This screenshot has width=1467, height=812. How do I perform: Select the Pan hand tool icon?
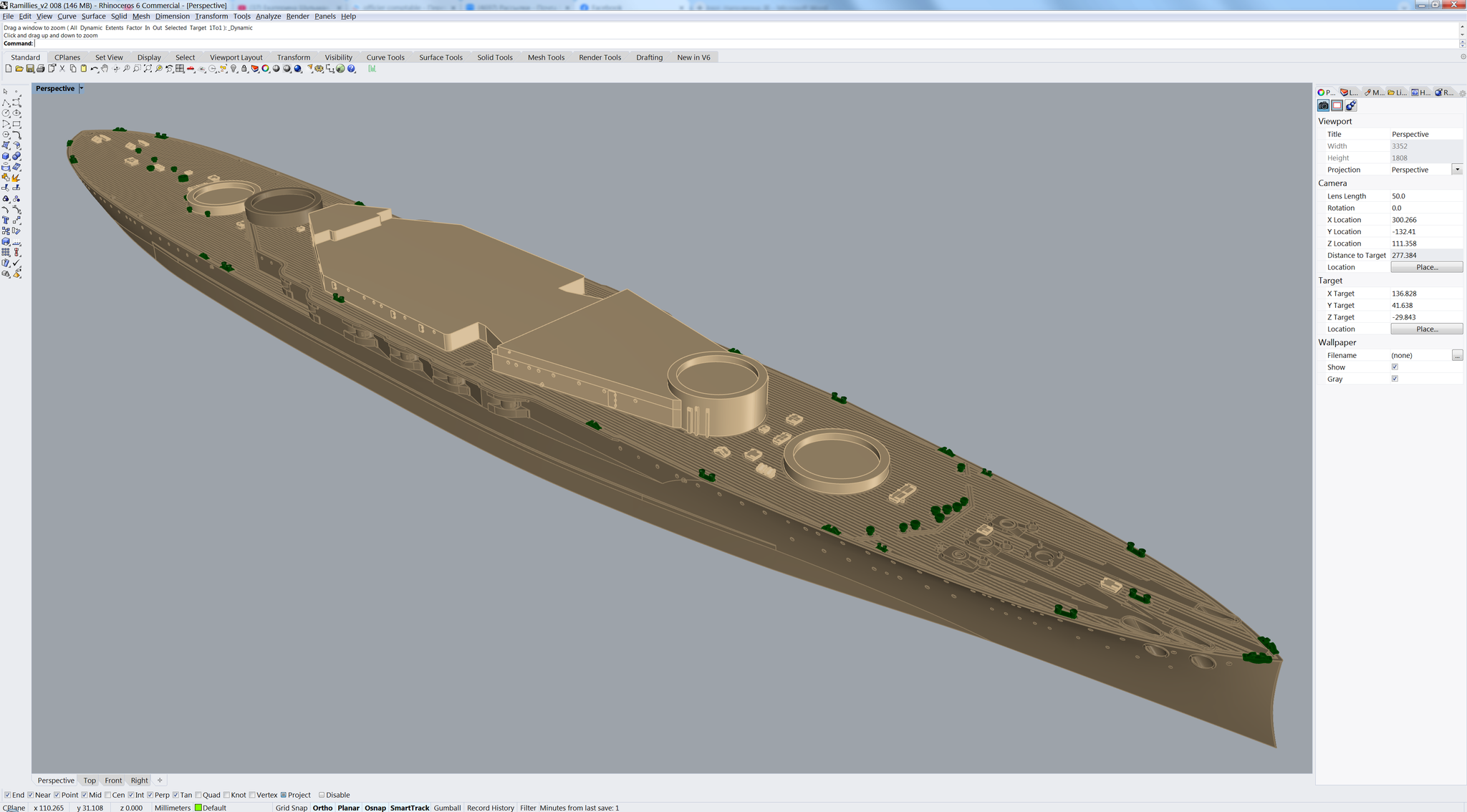coord(105,69)
